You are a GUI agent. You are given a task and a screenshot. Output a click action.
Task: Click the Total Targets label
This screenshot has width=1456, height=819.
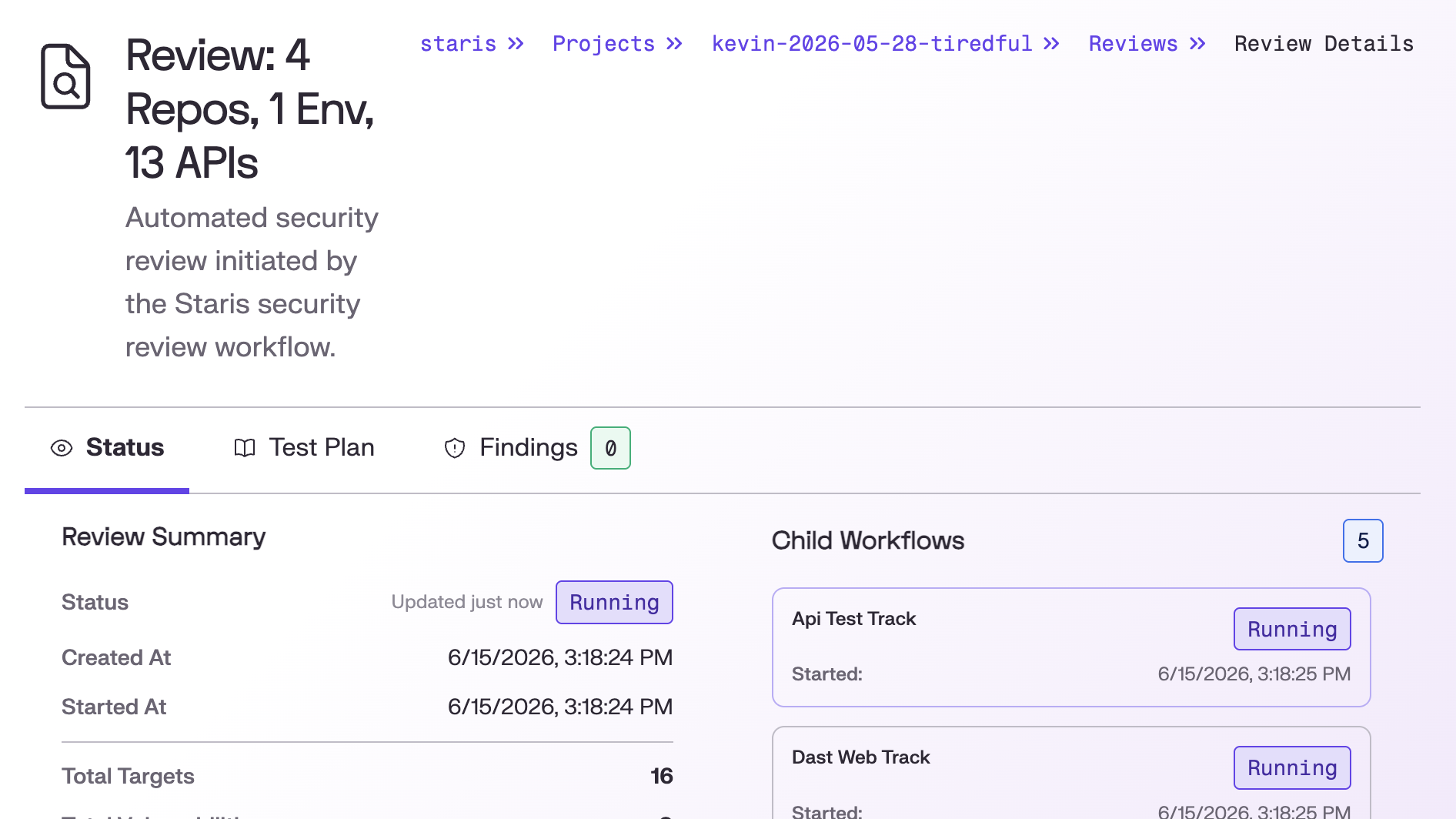(x=128, y=776)
